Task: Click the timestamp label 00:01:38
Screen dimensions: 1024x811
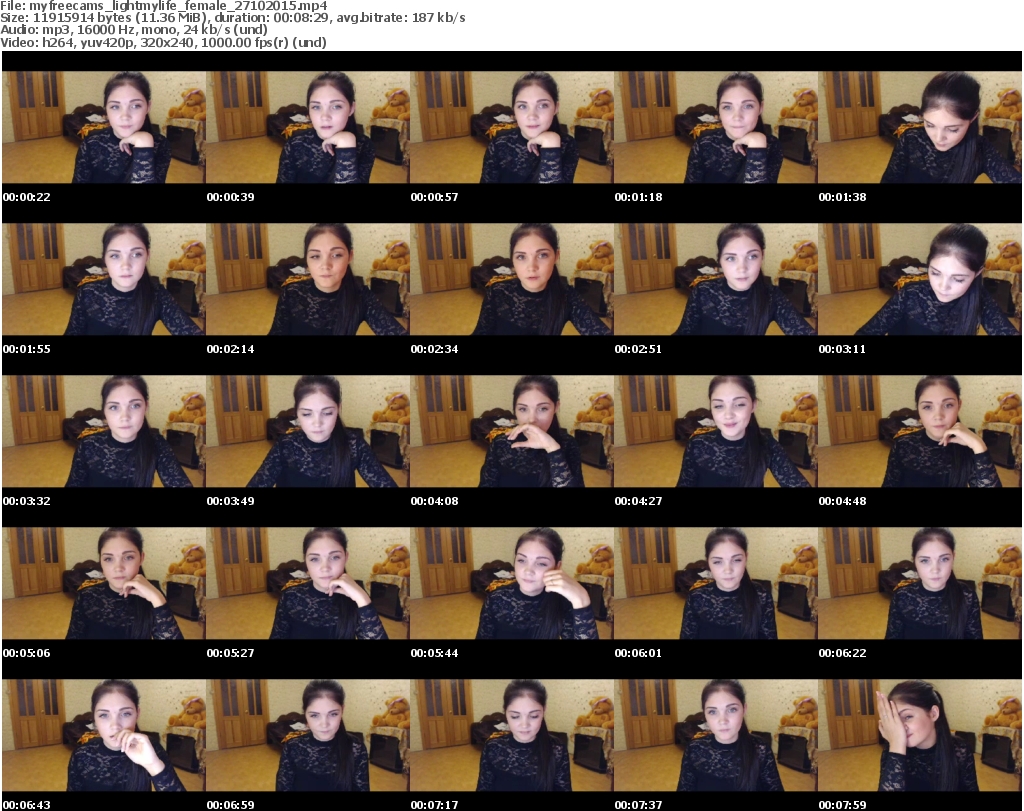Action: coord(842,197)
